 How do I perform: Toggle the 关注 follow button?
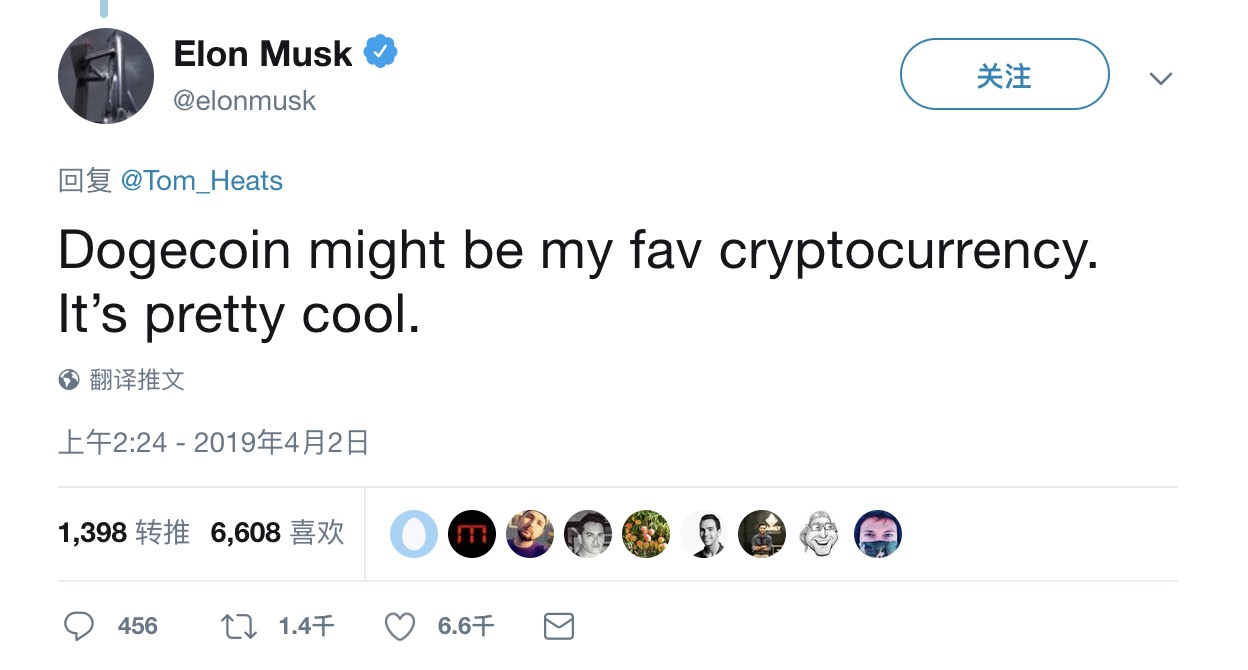click(1004, 74)
